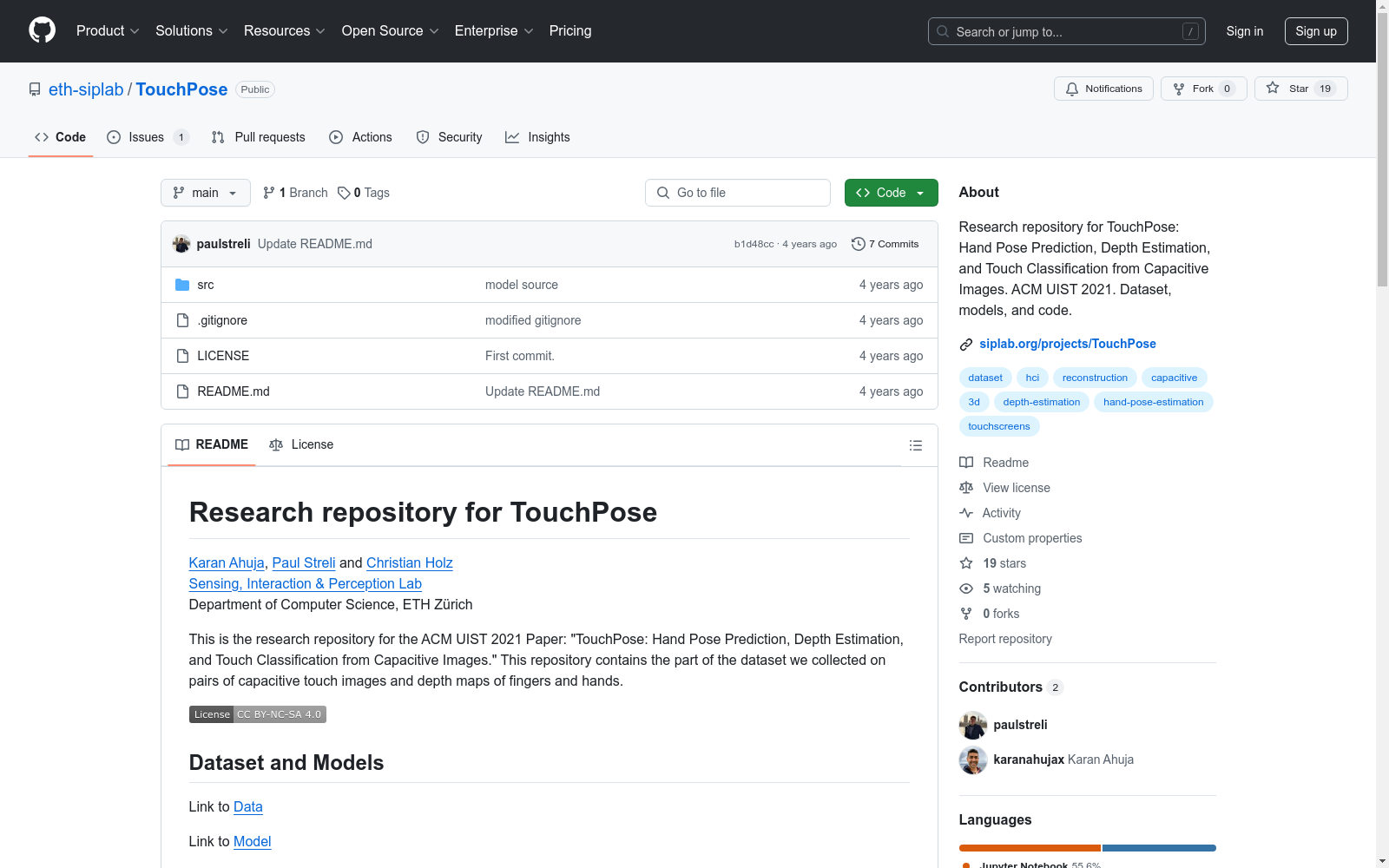Open the main branch selector dropdown
The image size is (1389, 868).
click(206, 193)
